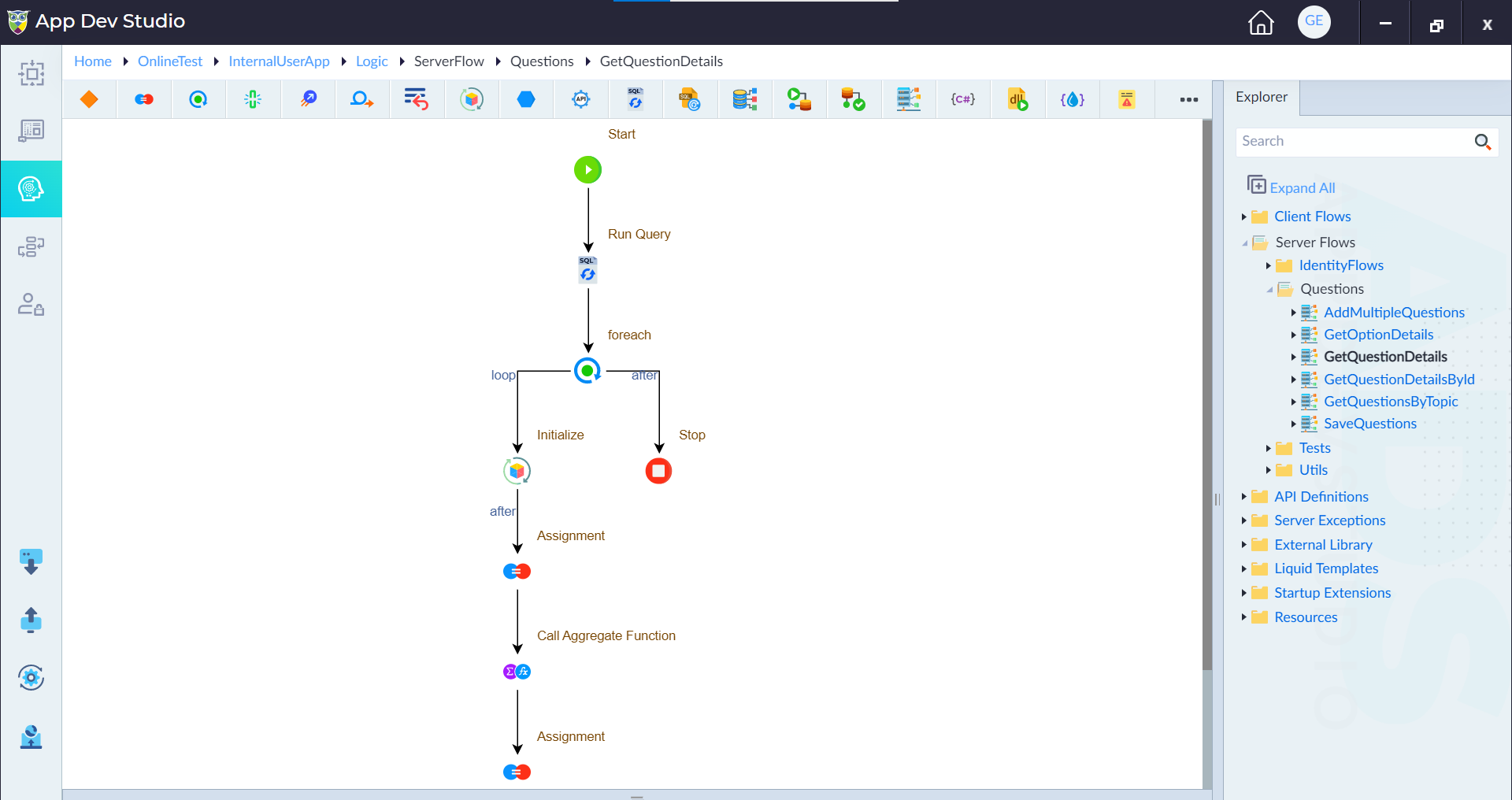Viewport: 1512px width, 800px height.
Task: Navigate to InternalUserApp breadcrumb
Action: coord(279,61)
